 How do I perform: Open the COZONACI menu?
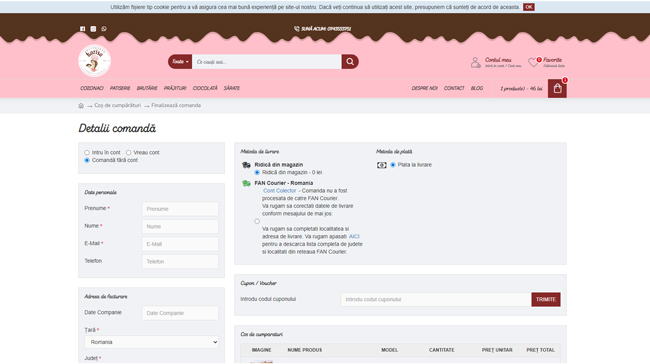pos(92,88)
